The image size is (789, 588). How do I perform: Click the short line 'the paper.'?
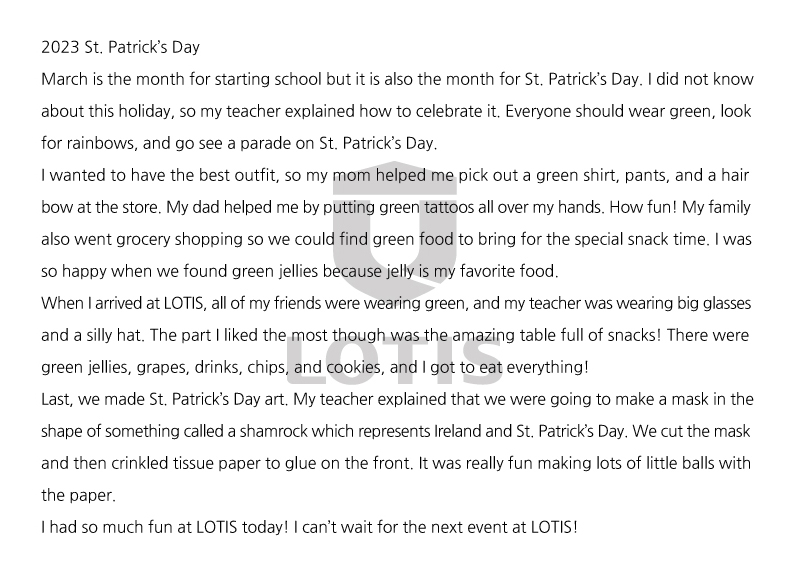[78, 495]
